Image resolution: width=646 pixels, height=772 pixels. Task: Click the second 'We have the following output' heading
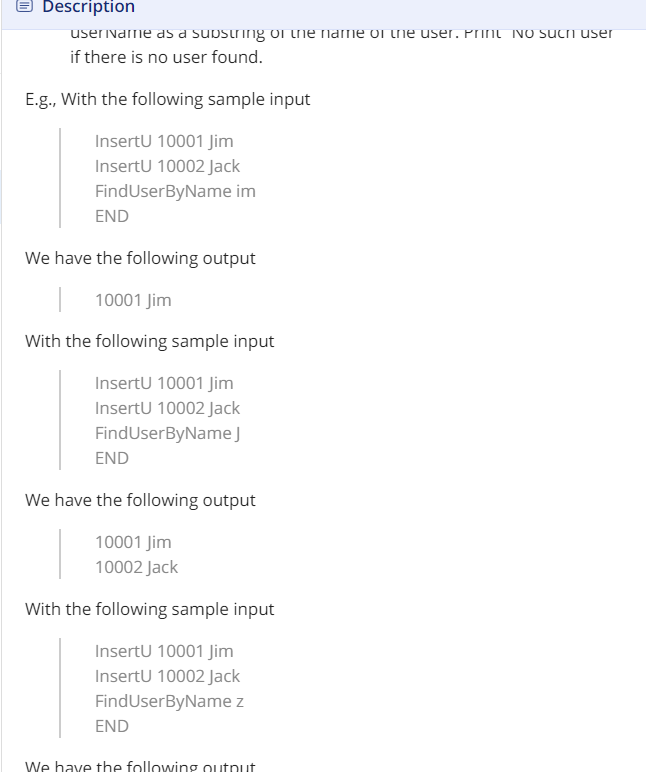(140, 500)
